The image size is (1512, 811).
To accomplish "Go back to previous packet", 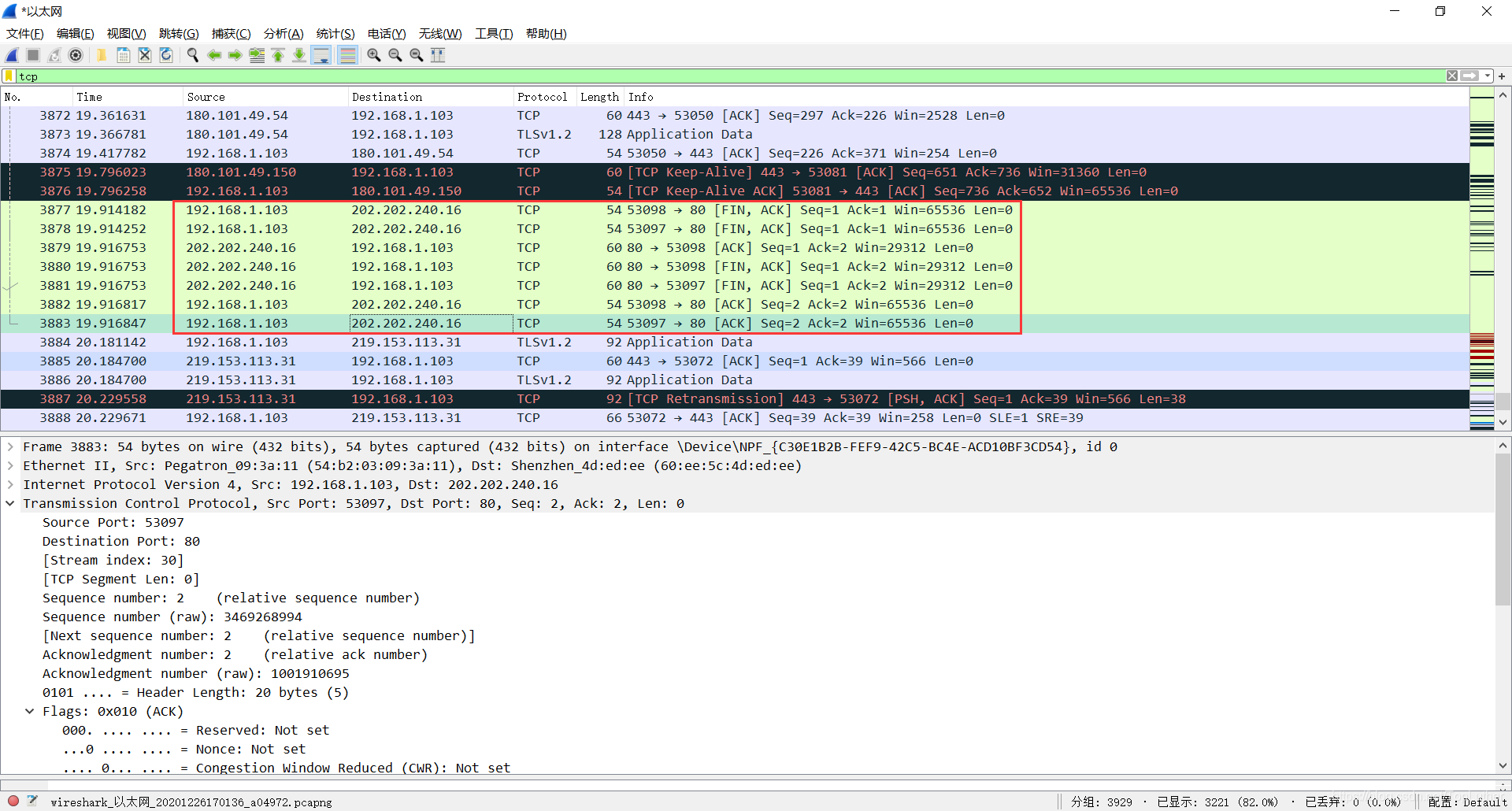I will pyautogui.click(x=213, y=55).
